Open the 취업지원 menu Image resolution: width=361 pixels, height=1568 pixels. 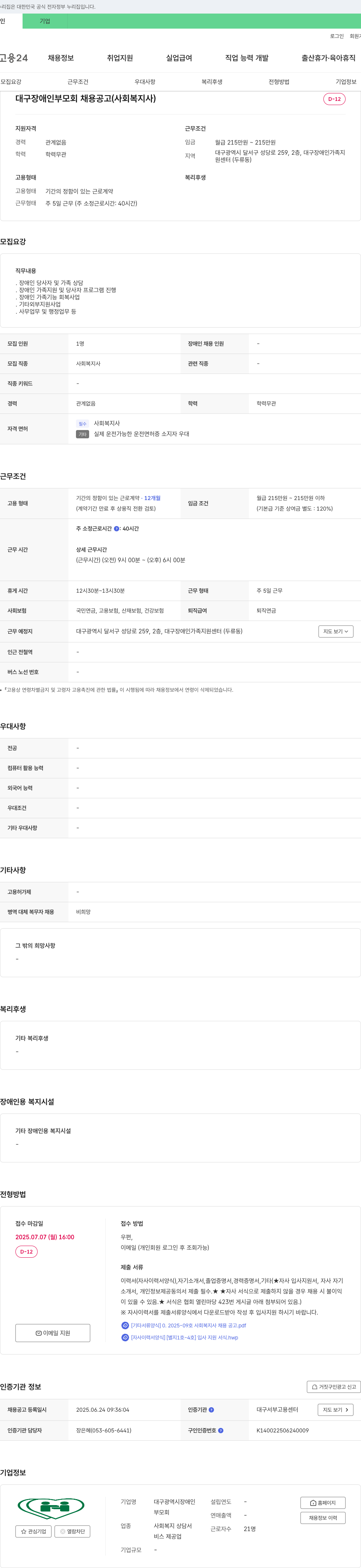click(120, 58)
